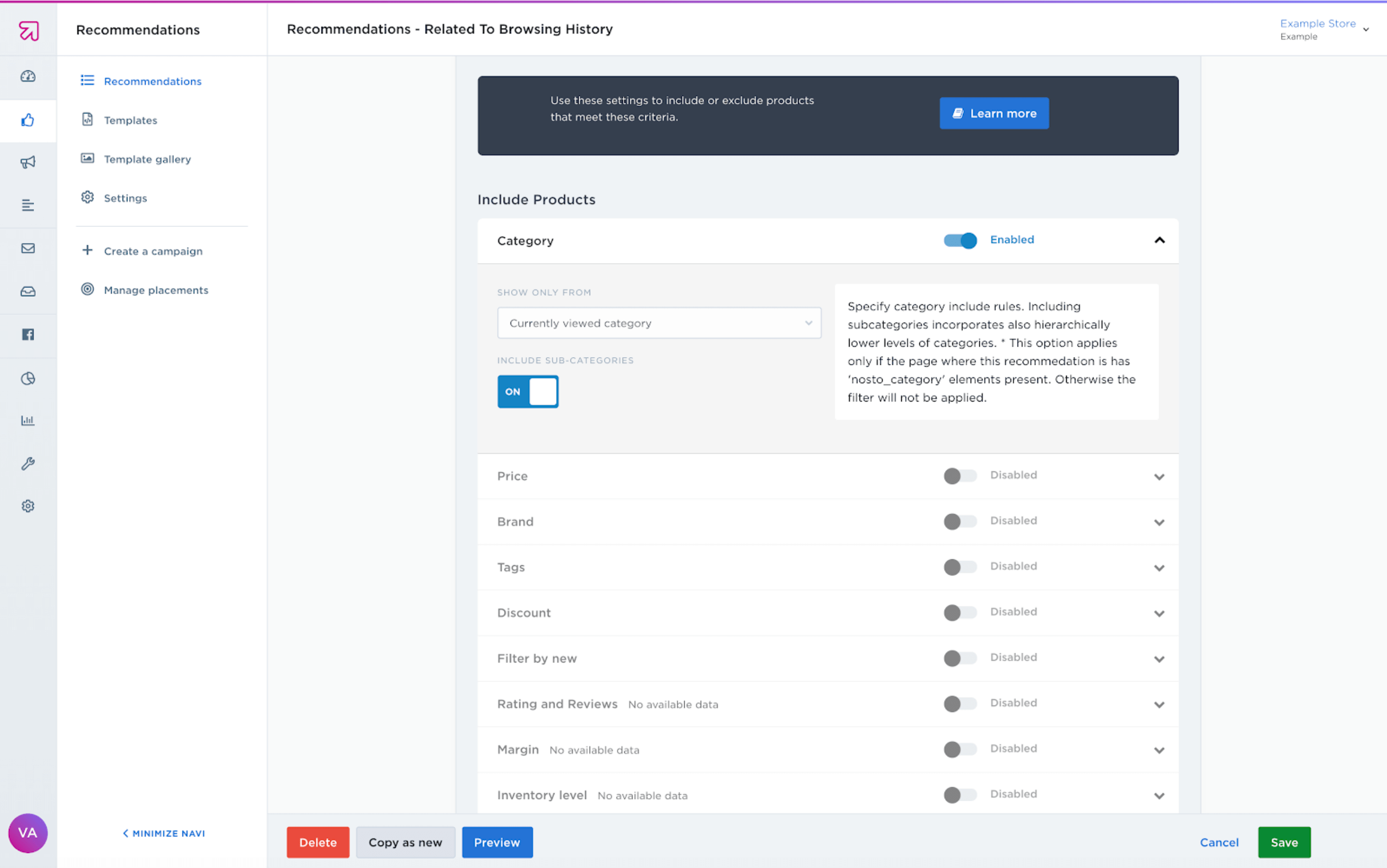Expand the Margin section chevron
This screenshot has width=1387, height=868.
(x=1159, y=750)
